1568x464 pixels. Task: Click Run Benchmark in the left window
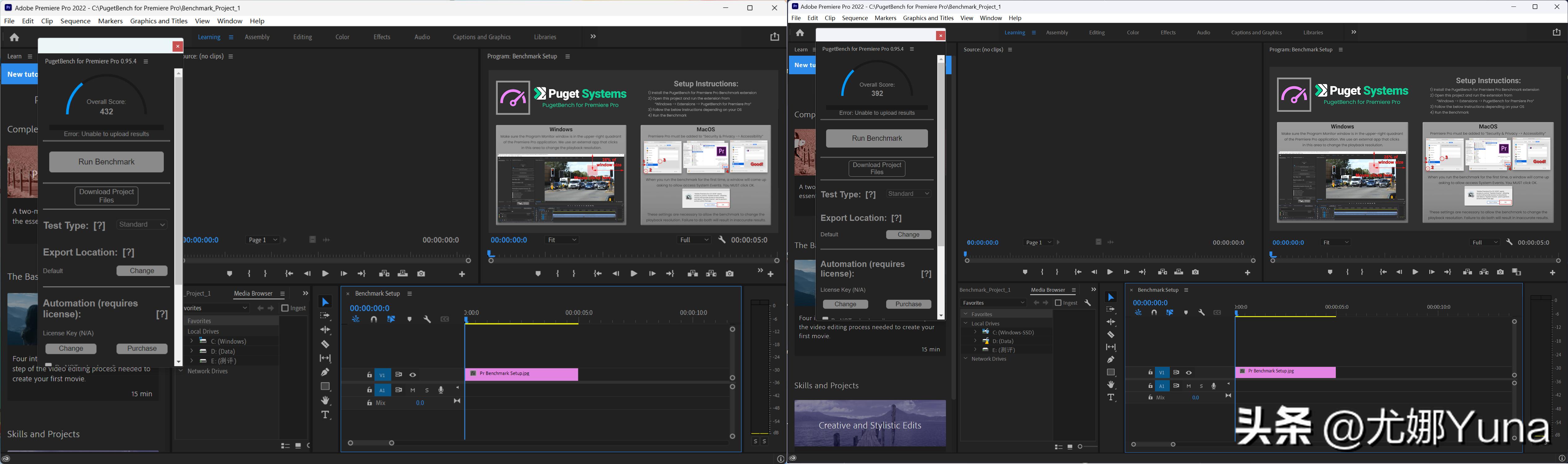(106, 162)
